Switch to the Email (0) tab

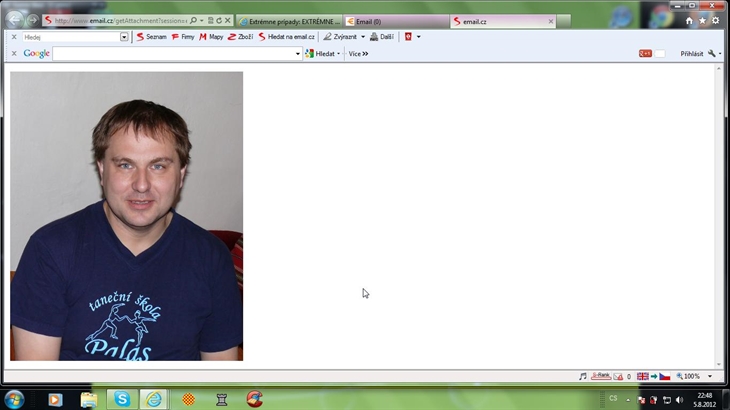pos(396,21)
